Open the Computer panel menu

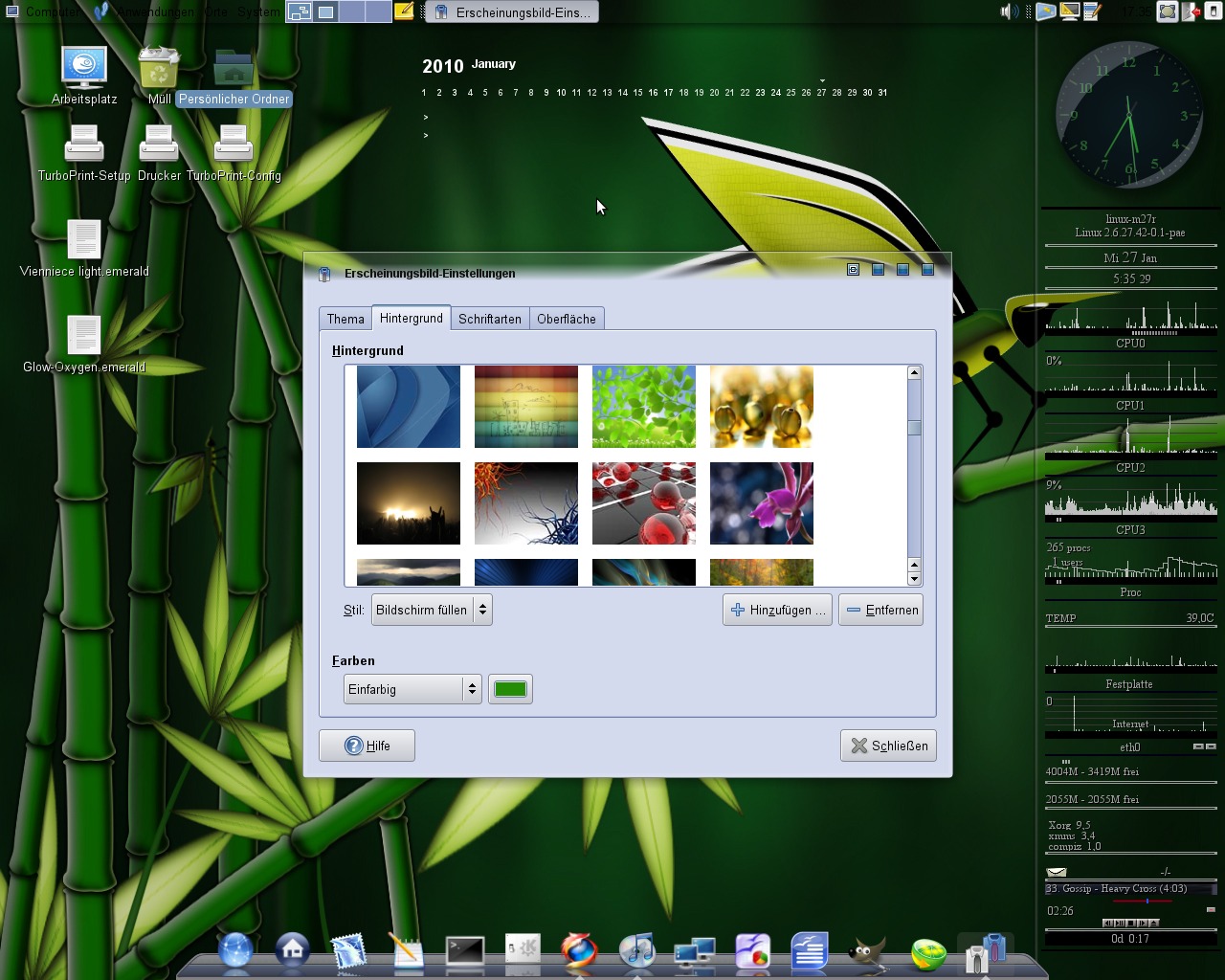click(x=44, y=11)
